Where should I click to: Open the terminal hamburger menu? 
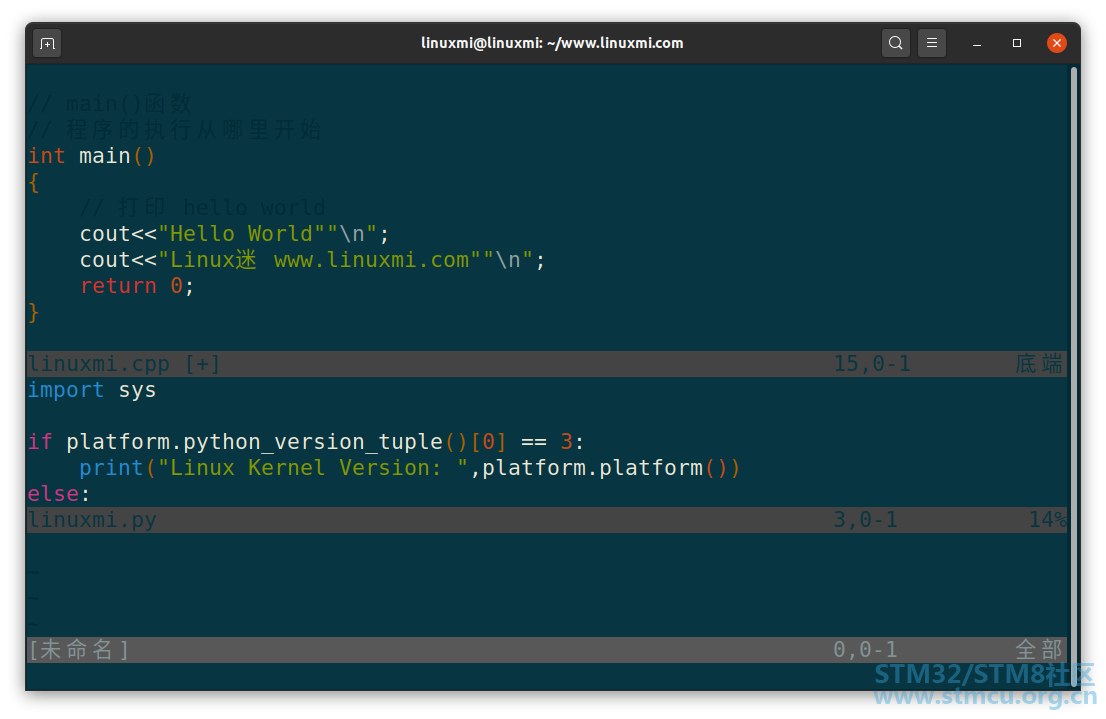click(x=931, y=43)
